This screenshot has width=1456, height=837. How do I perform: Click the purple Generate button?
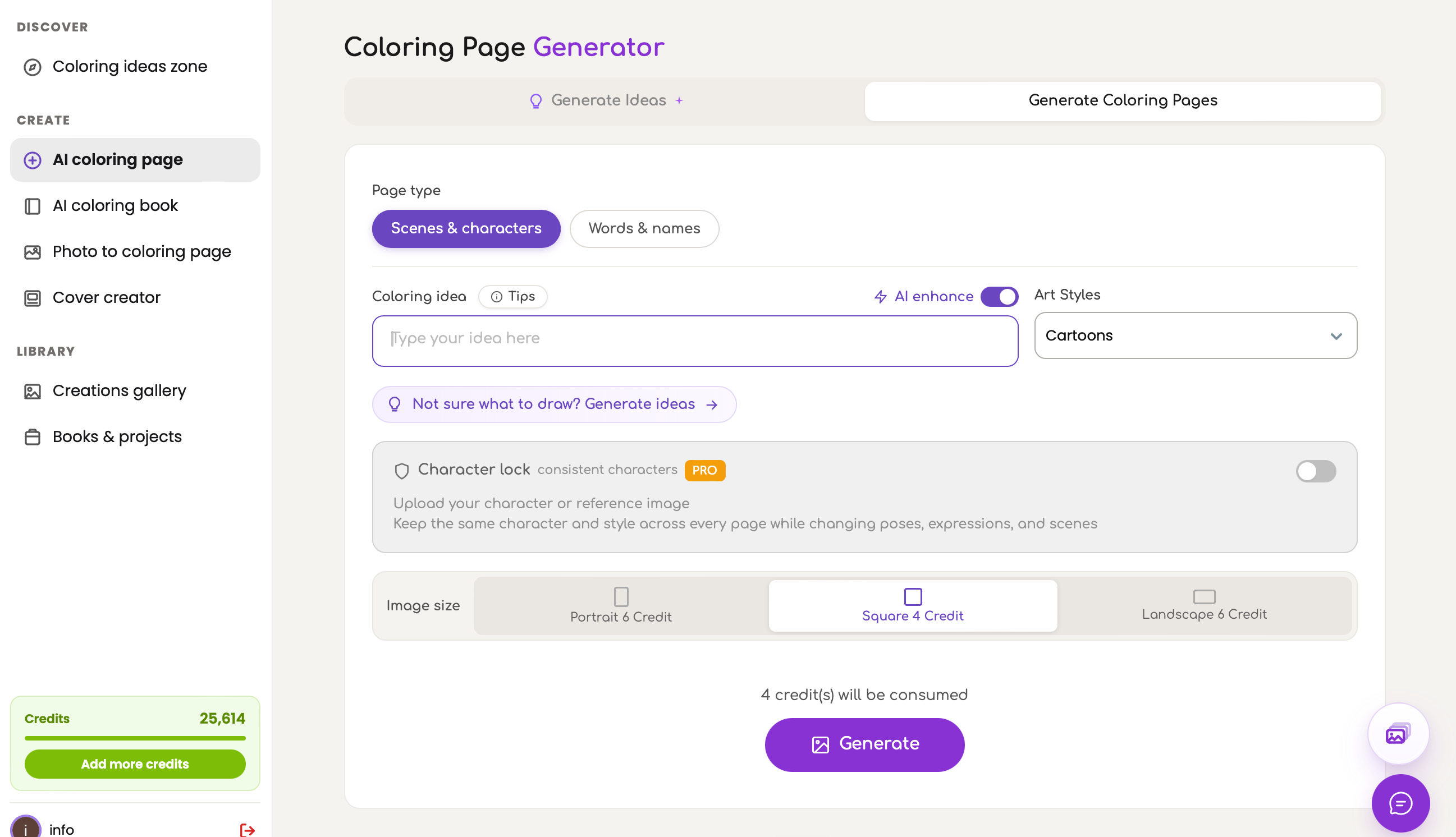click(x=864, y=744)
